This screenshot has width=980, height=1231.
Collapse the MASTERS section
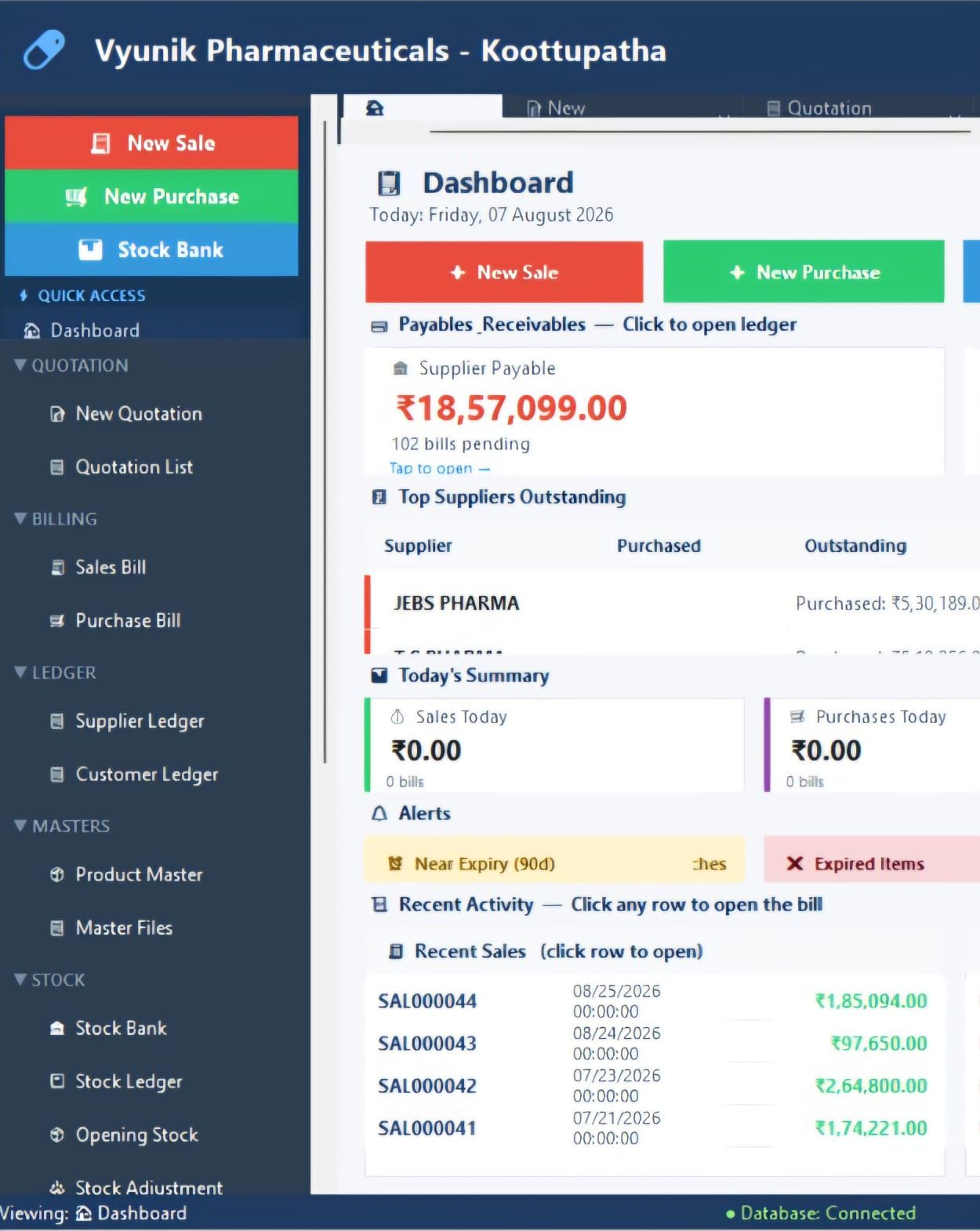62,826
